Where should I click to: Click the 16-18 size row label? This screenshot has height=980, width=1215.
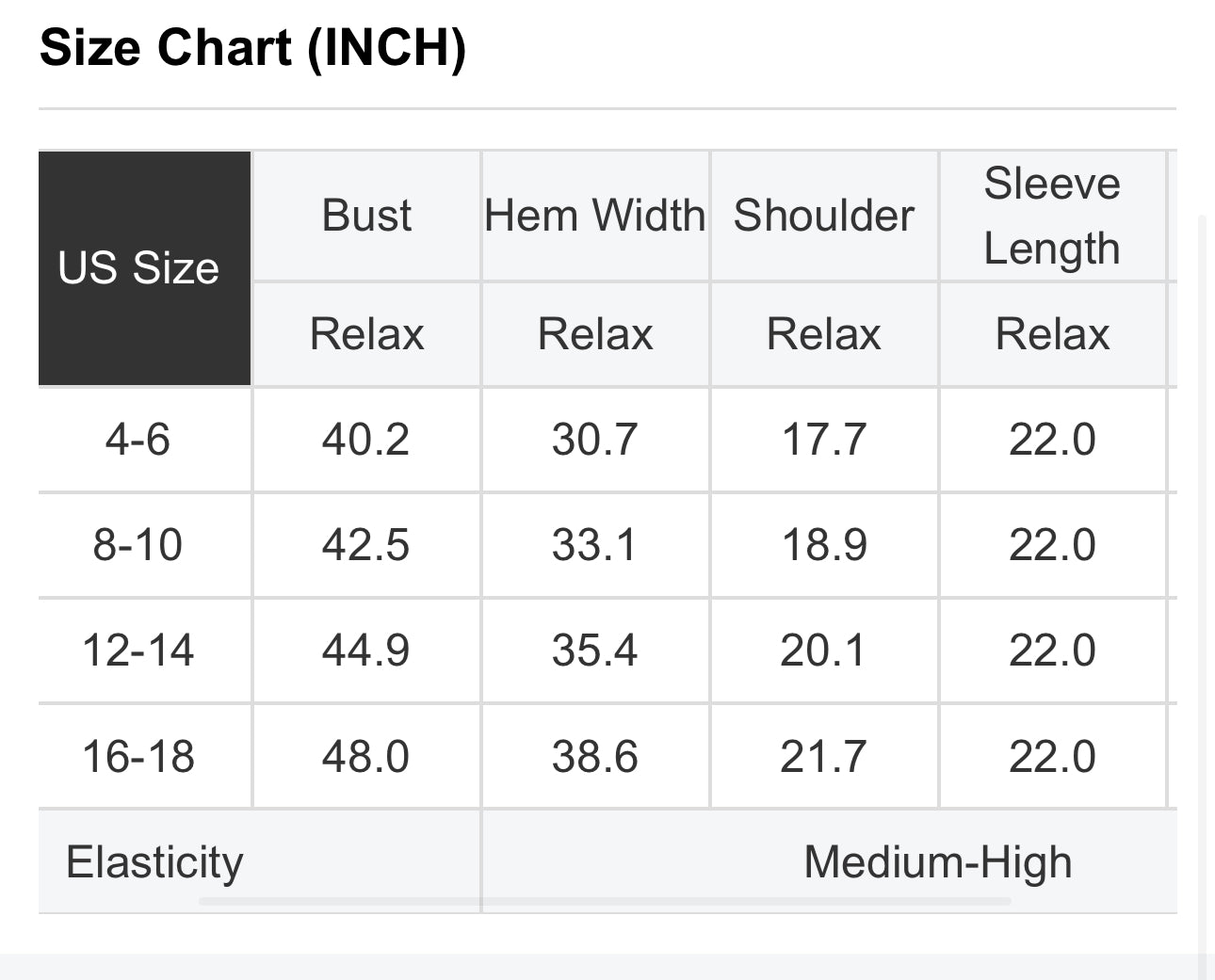138,757
